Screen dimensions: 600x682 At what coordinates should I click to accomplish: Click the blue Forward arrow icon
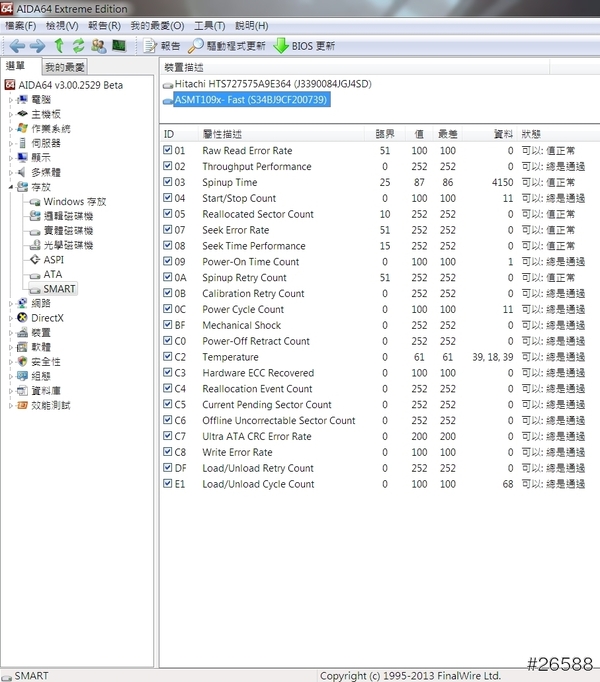[37, 46]
